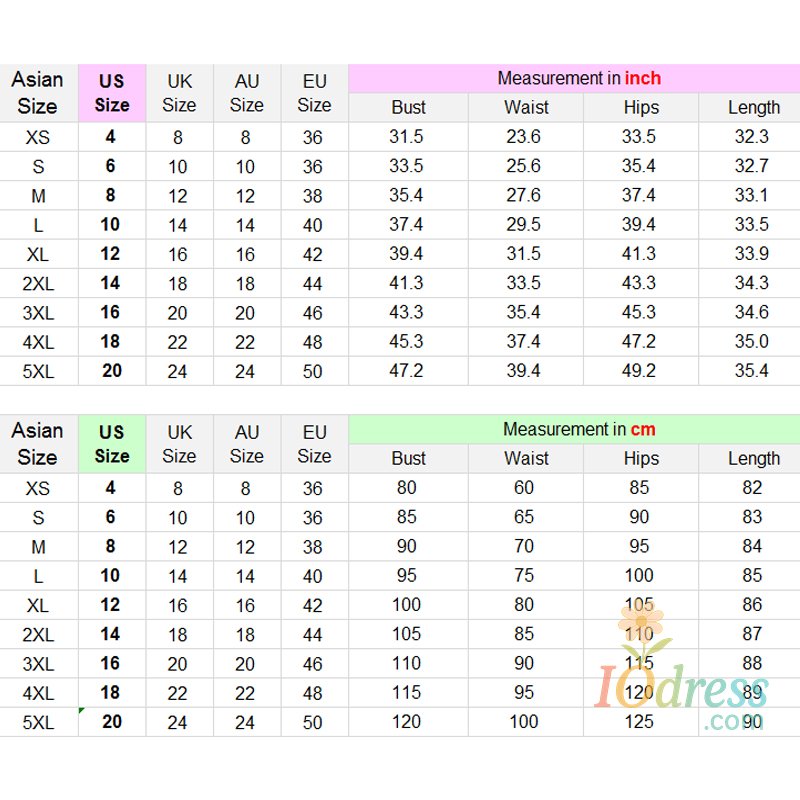This screenshot has width=800, height=800.
Task: Select the 'Measurement in inch' header
Action: coord(578,78)
